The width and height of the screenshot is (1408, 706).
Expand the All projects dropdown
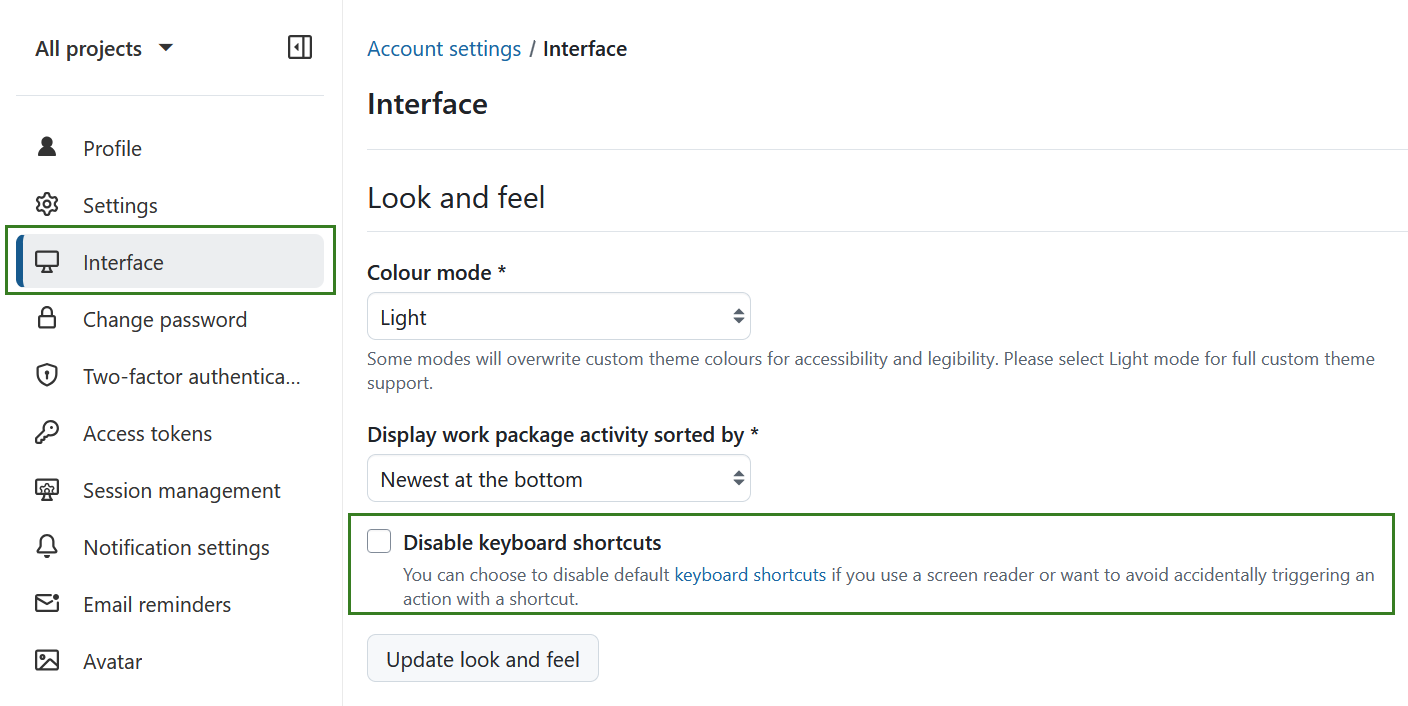pos(104,47)
